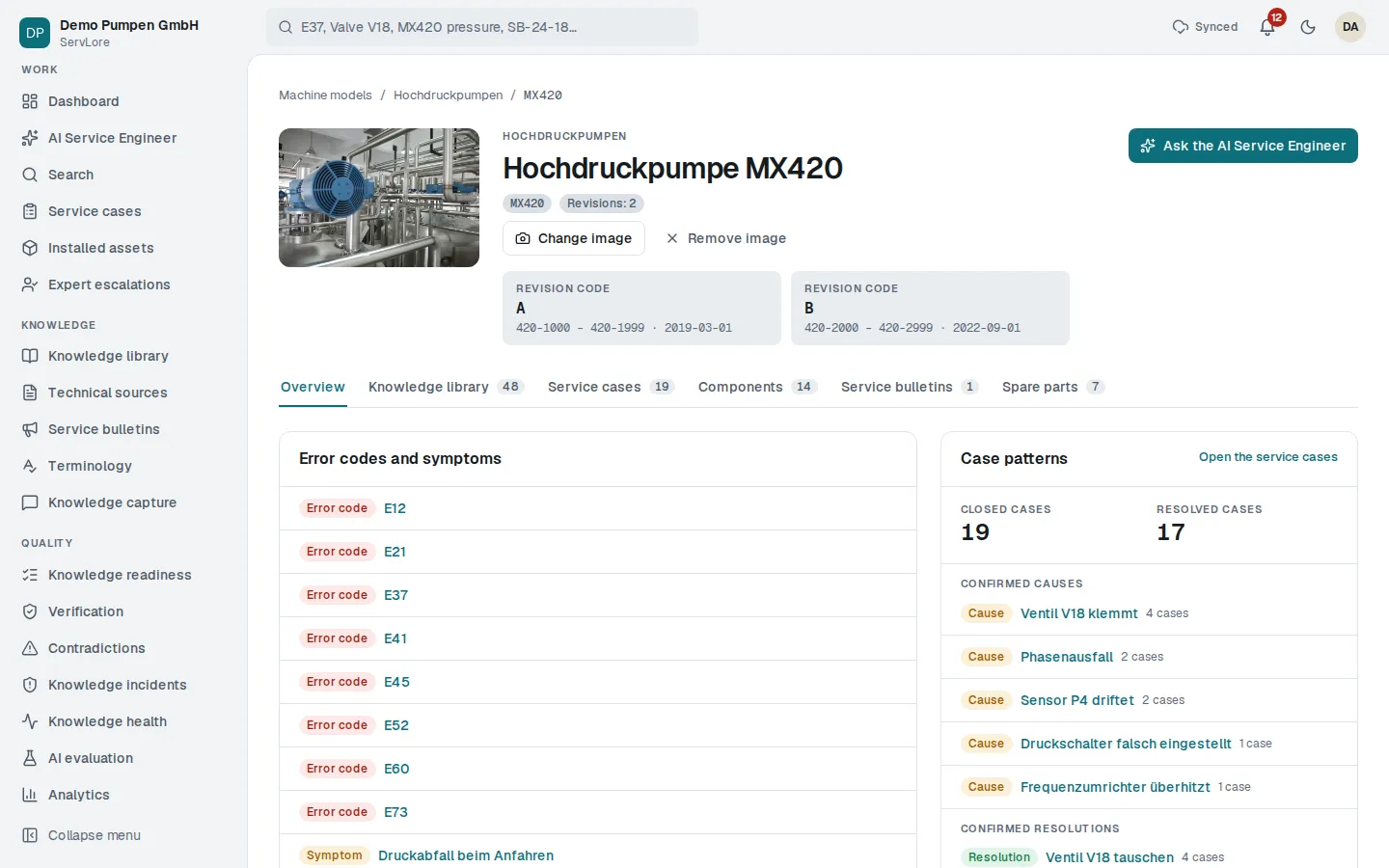Open Contradictions warning triangle icon
This screenshot has width=1389, height=868.
click(x=30, y=648)
